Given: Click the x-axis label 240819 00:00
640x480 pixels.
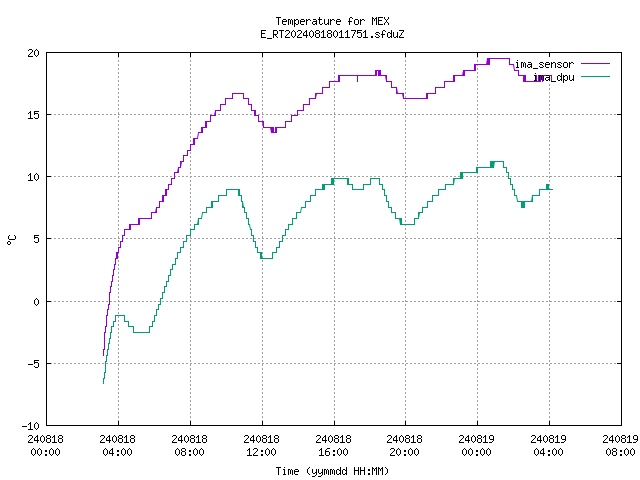Looking at the screenshot, I should (x=476, y=446).
